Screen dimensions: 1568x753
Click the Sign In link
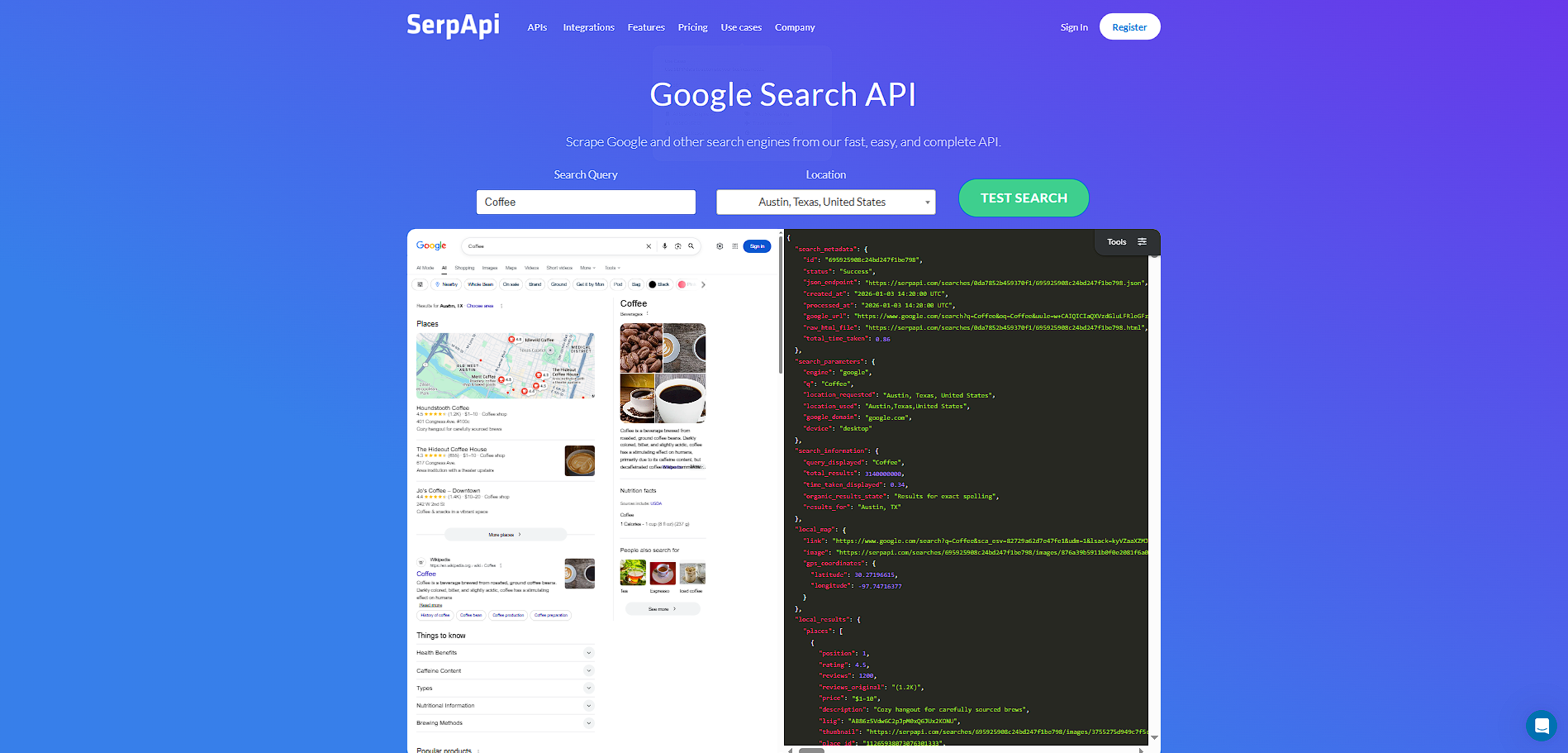[1074, 27]
